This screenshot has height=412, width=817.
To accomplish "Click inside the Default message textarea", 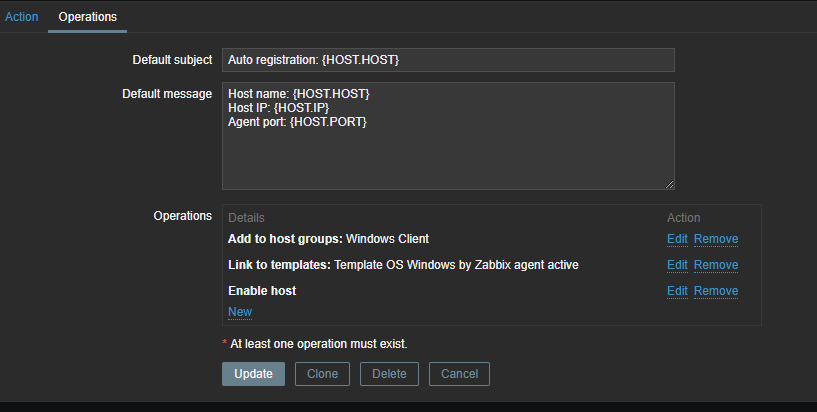I will tap(448, 136).
